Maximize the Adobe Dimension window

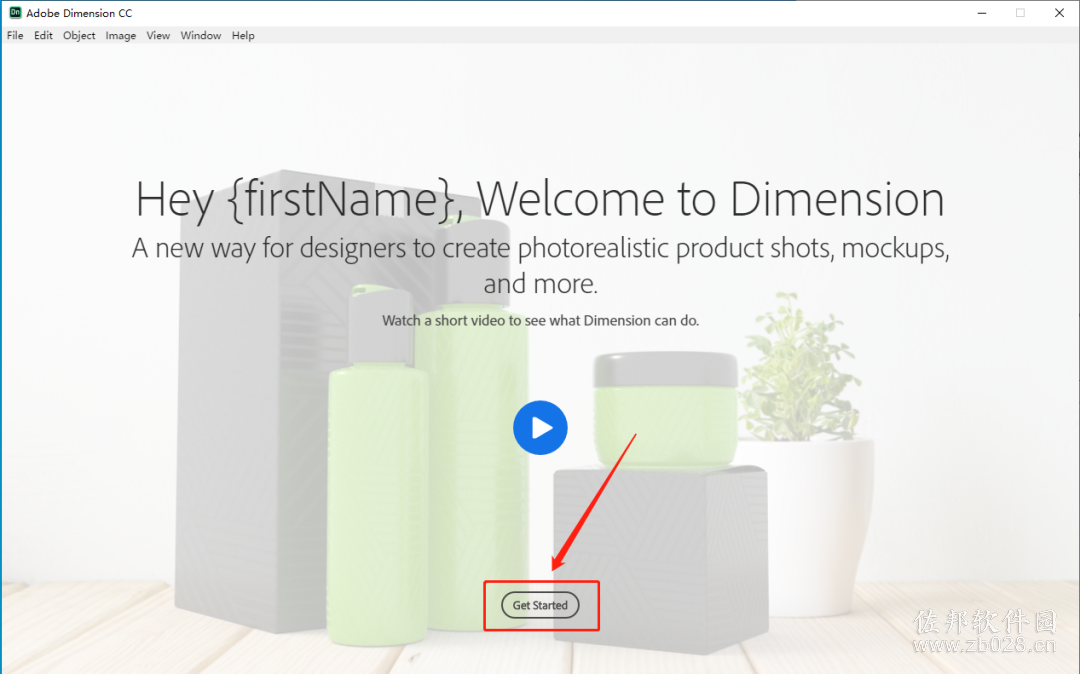(x=1020, y=13)
